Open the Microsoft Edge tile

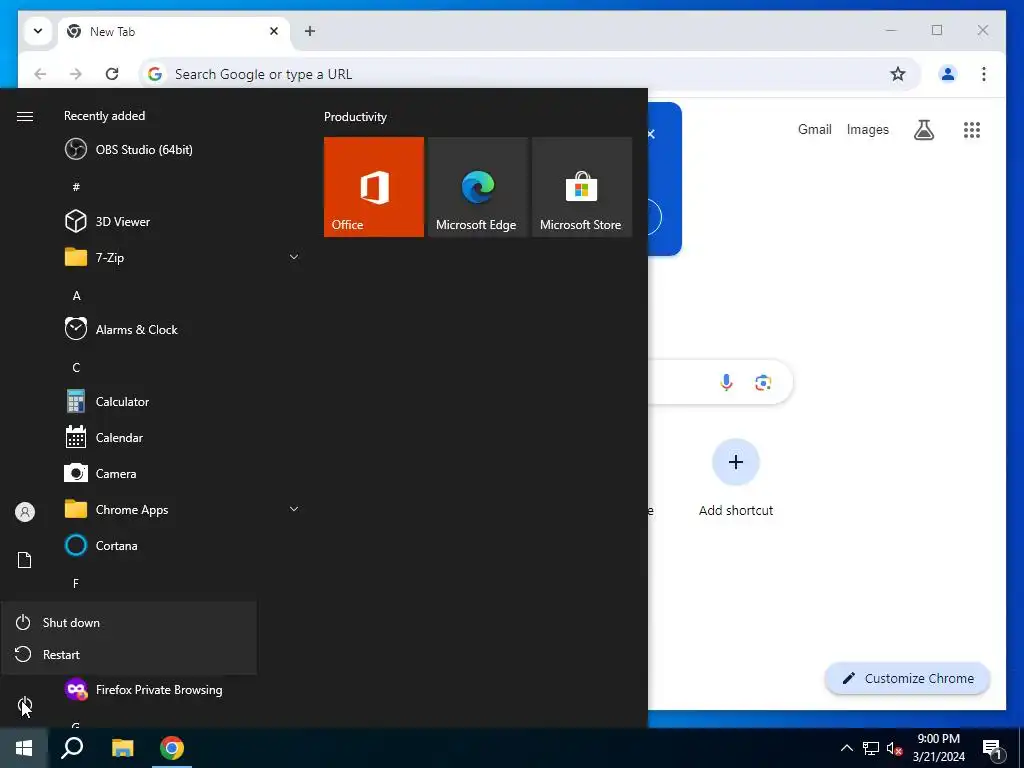tap(477, 187)
